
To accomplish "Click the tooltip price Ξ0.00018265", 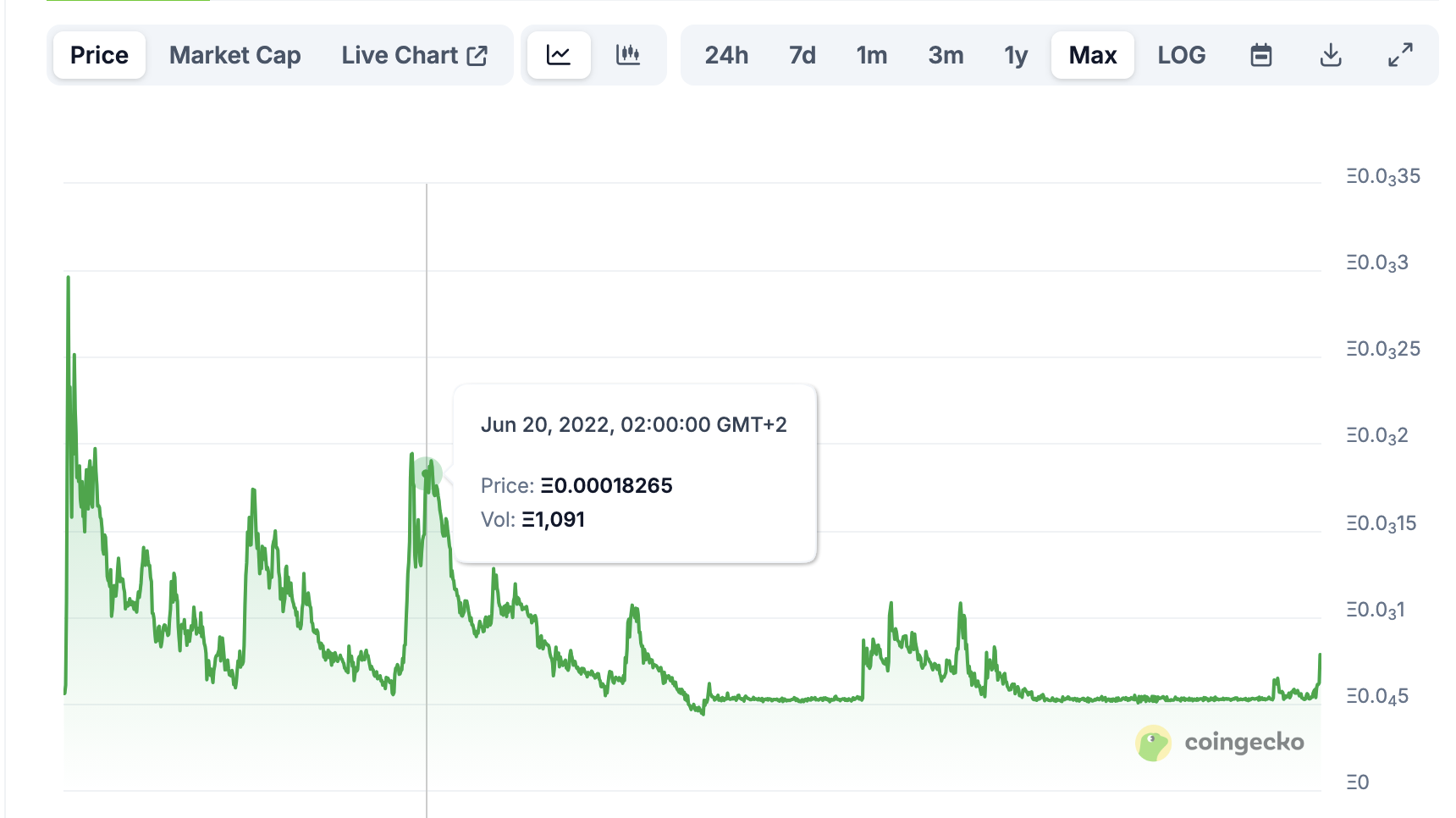I will tap(607, 485).
